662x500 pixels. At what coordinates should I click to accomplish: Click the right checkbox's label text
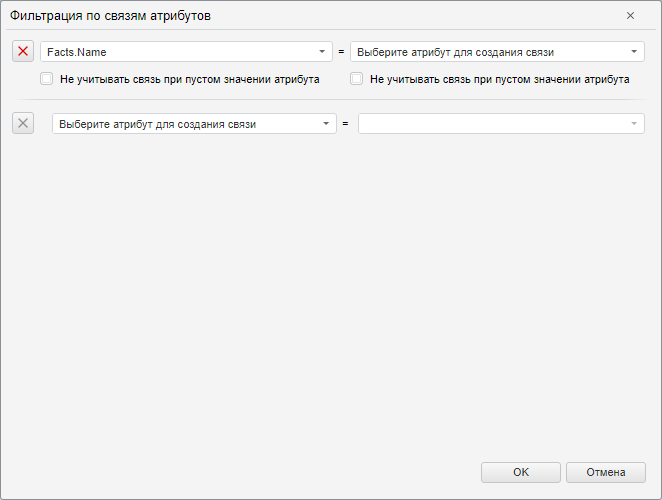[x=499, y=79]
